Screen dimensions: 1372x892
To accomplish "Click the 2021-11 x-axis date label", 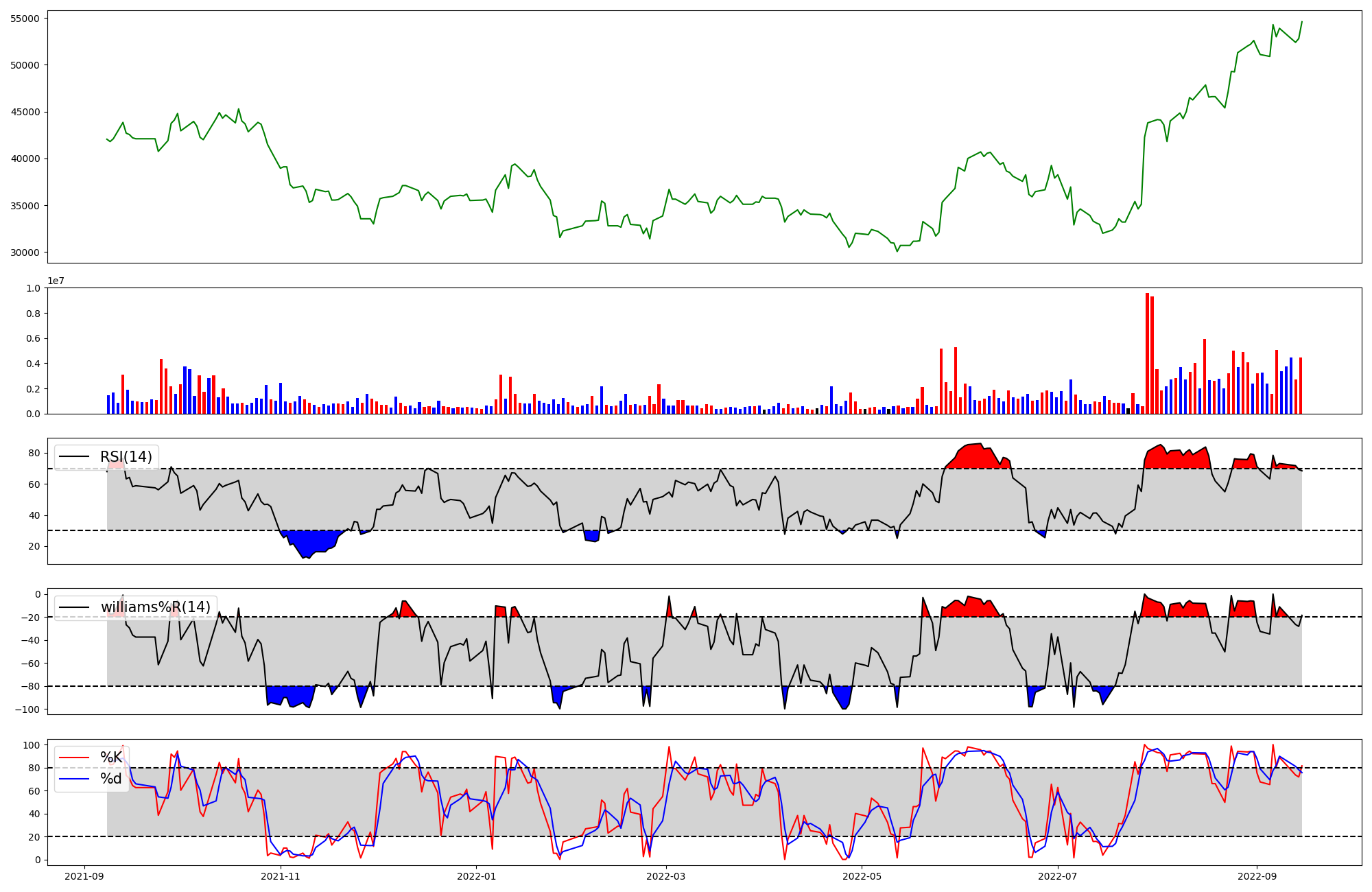I will 280,876.
